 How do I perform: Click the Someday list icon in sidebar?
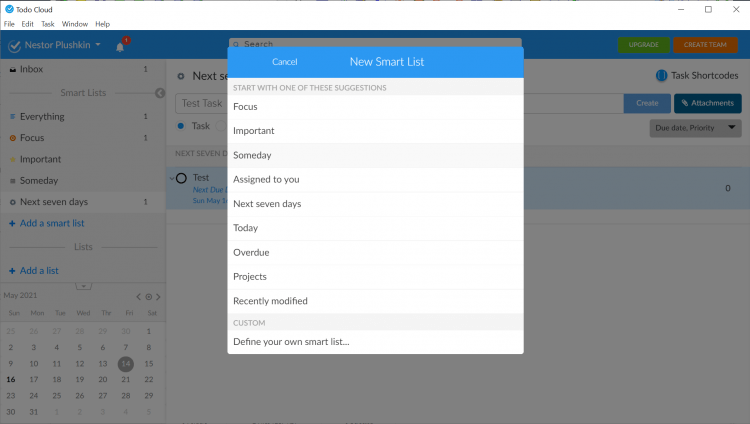13,181
